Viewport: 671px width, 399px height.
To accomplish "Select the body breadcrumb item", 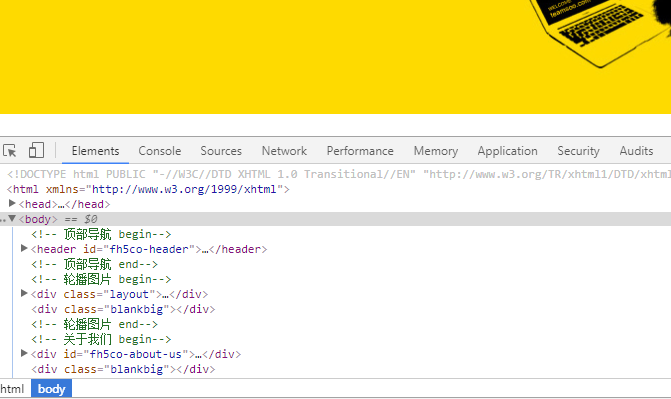I will [x=51, y=389].
